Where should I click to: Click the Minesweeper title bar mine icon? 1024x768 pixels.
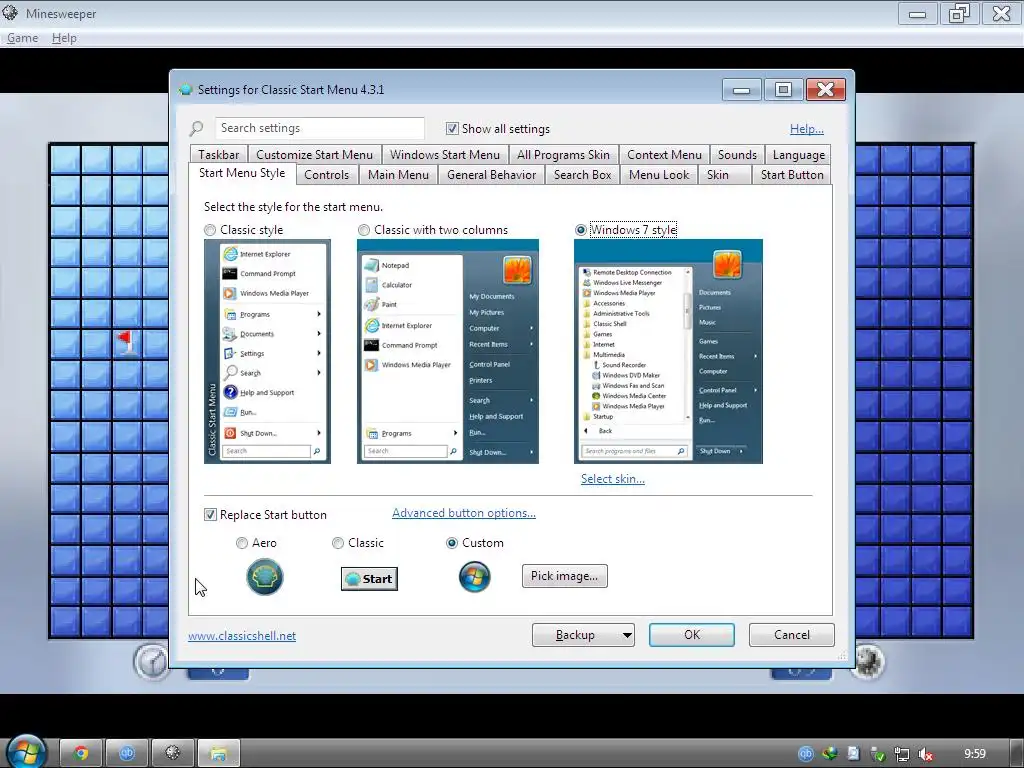click(x=10, y=12)
